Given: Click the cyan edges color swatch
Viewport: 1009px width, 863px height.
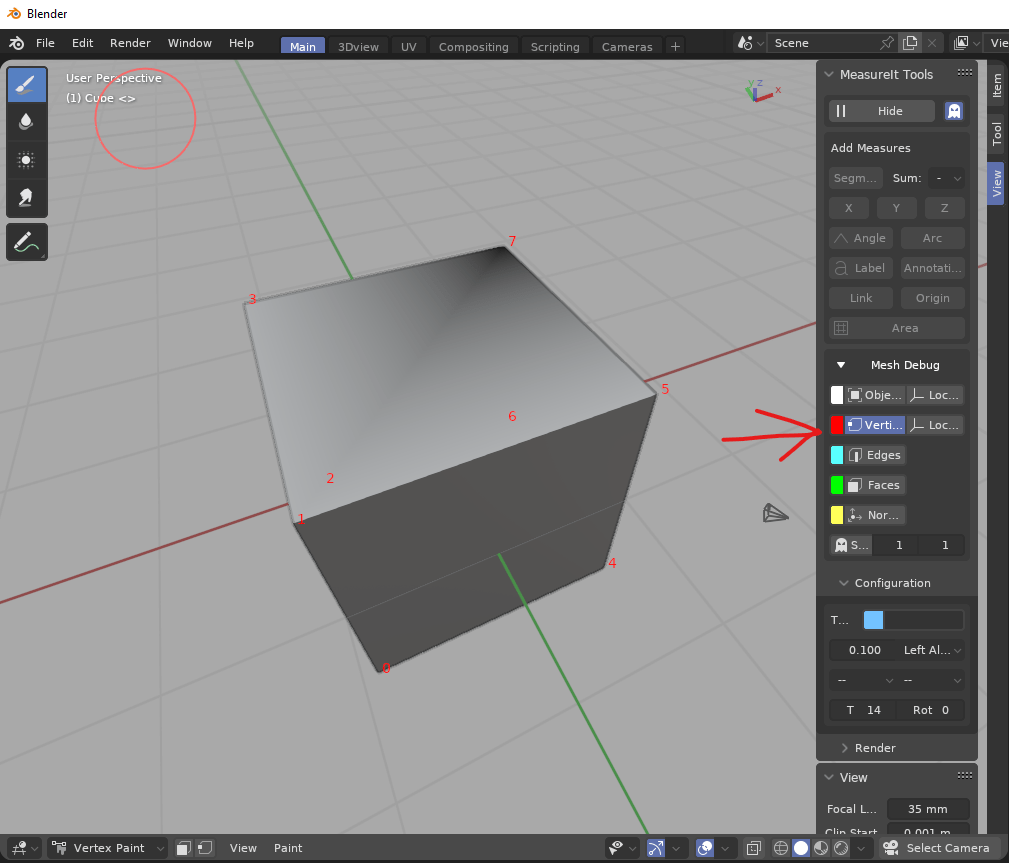Looking at the screenshot, I should click(837, 456).
